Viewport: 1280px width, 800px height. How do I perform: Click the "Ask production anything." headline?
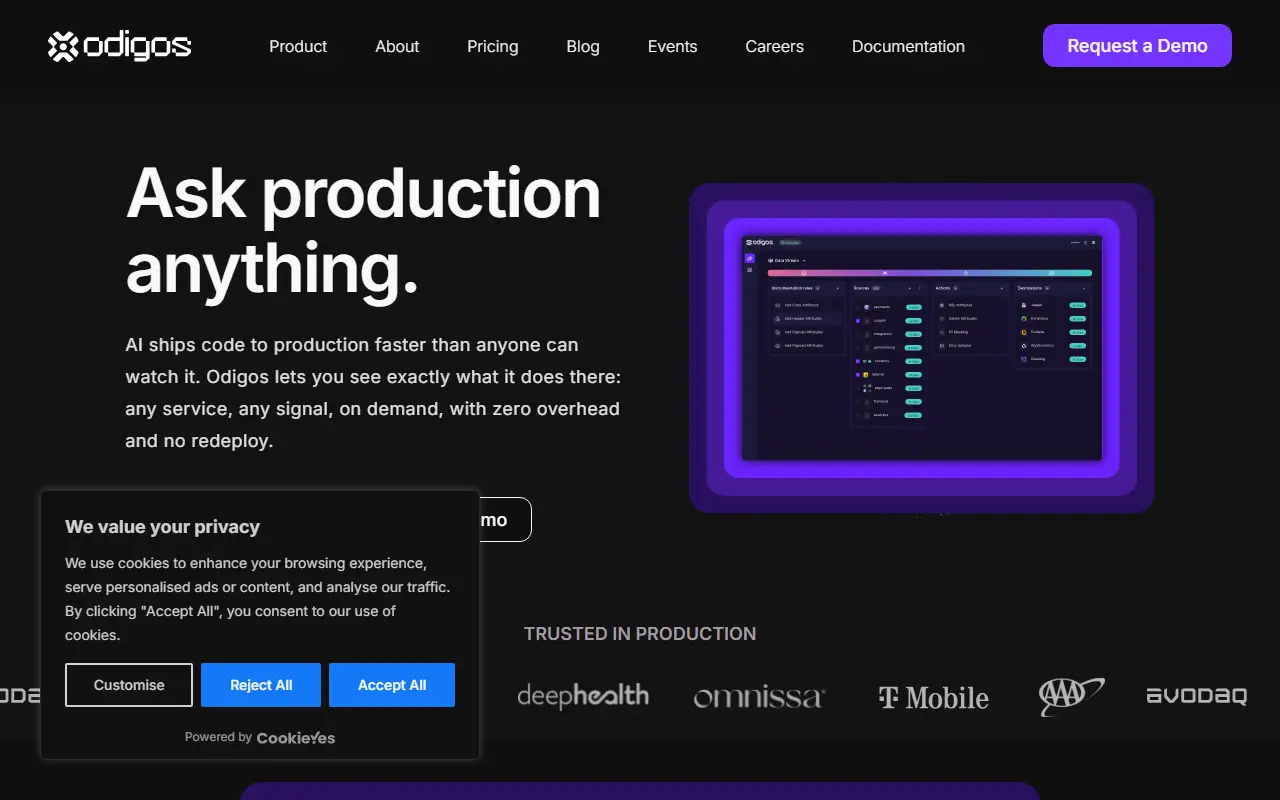pos(363,231)
